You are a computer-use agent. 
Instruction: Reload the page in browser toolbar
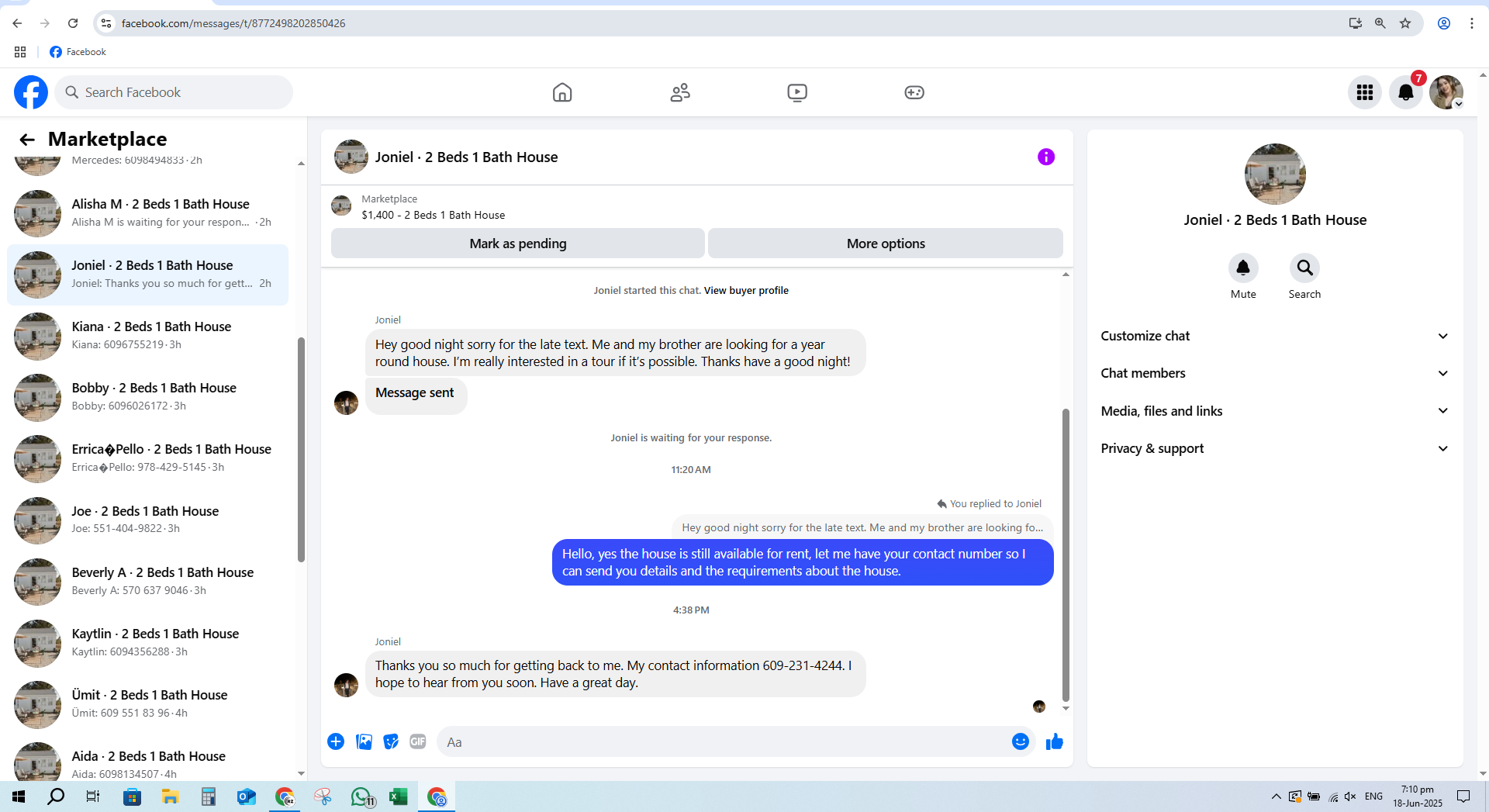(73, 23)
